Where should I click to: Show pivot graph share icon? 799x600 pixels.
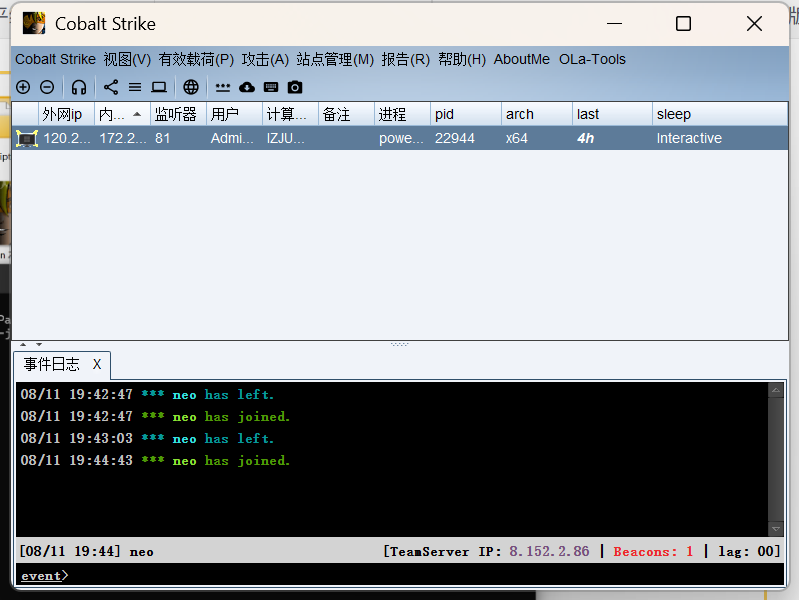(111, 87)
